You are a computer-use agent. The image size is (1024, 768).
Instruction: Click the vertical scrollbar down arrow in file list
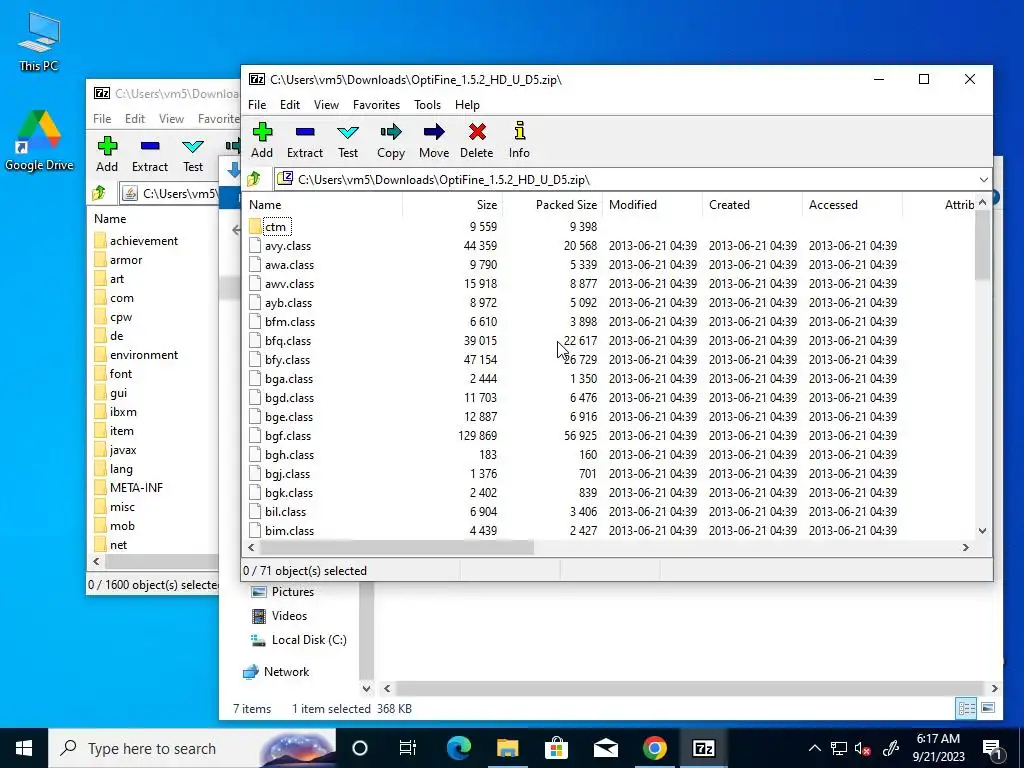[982, 531]
